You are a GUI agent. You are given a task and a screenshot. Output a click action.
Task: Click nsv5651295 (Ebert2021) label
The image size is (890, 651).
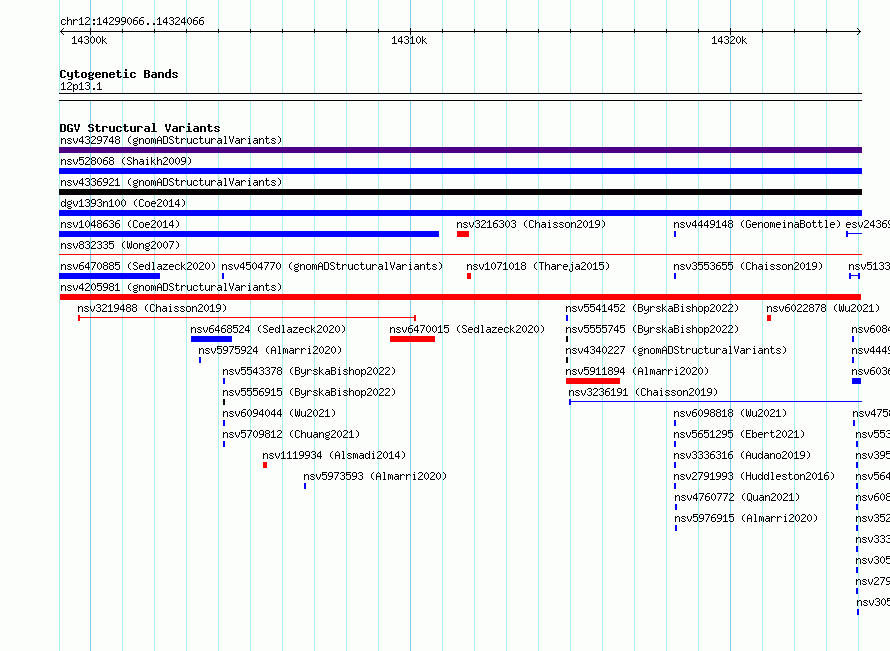click(x=739, y=434)
